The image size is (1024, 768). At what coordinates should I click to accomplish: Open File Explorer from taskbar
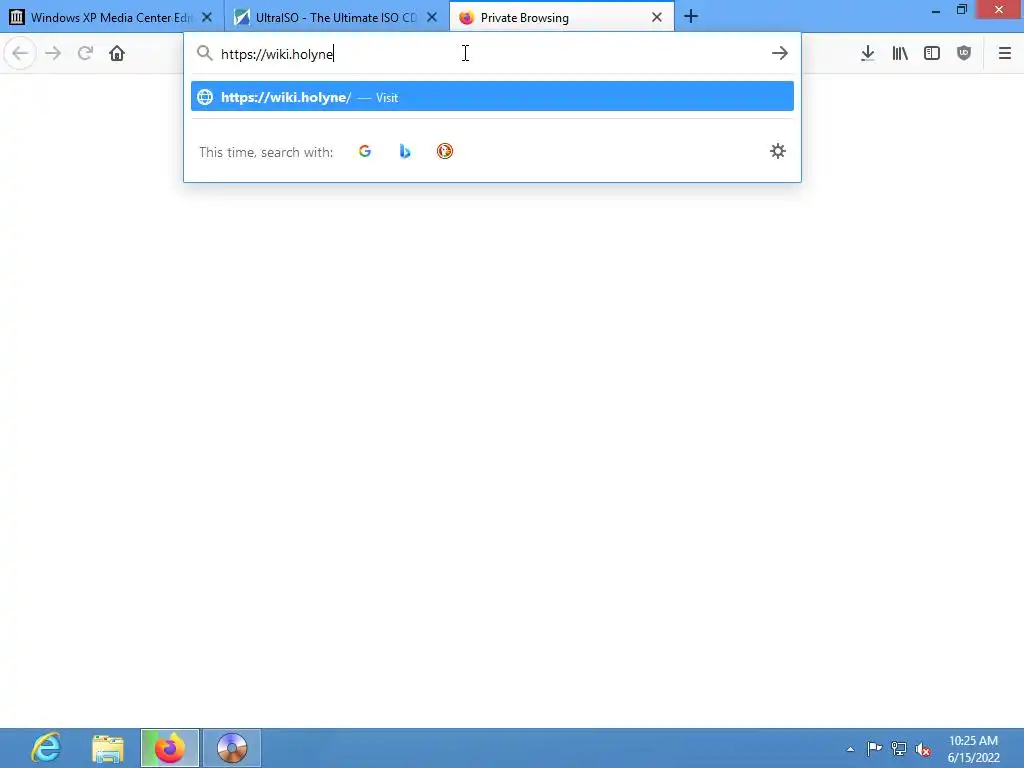point(108,748)
